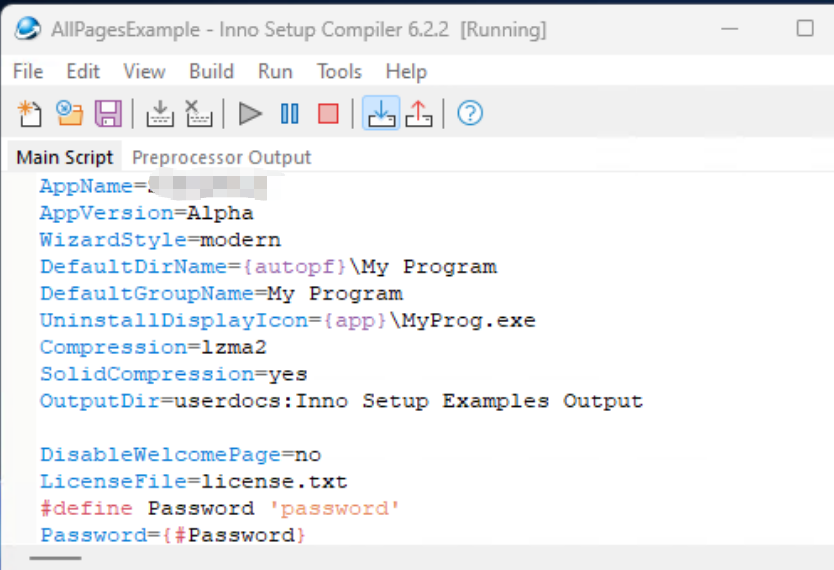Click the Target Uninstall toolbar icon
This screenshot has width=834, height=570.
419,113
